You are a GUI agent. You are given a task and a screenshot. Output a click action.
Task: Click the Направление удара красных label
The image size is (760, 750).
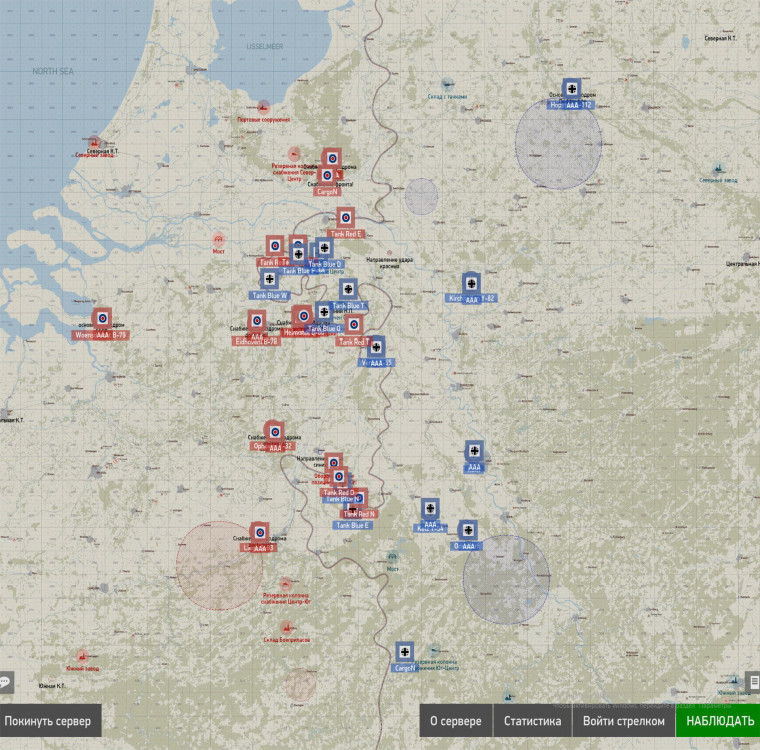coord(390,263)
